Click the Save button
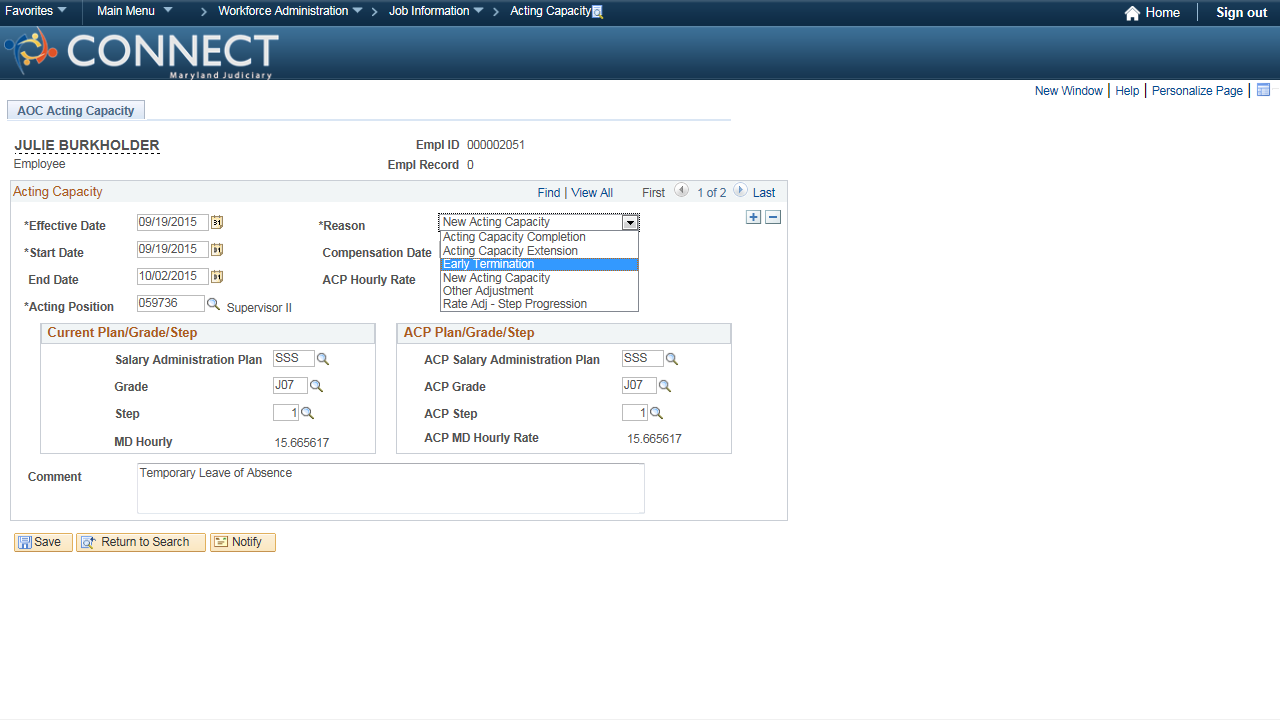The height and width of the screenshot is (720, 1280). click(x=43, y=542)
